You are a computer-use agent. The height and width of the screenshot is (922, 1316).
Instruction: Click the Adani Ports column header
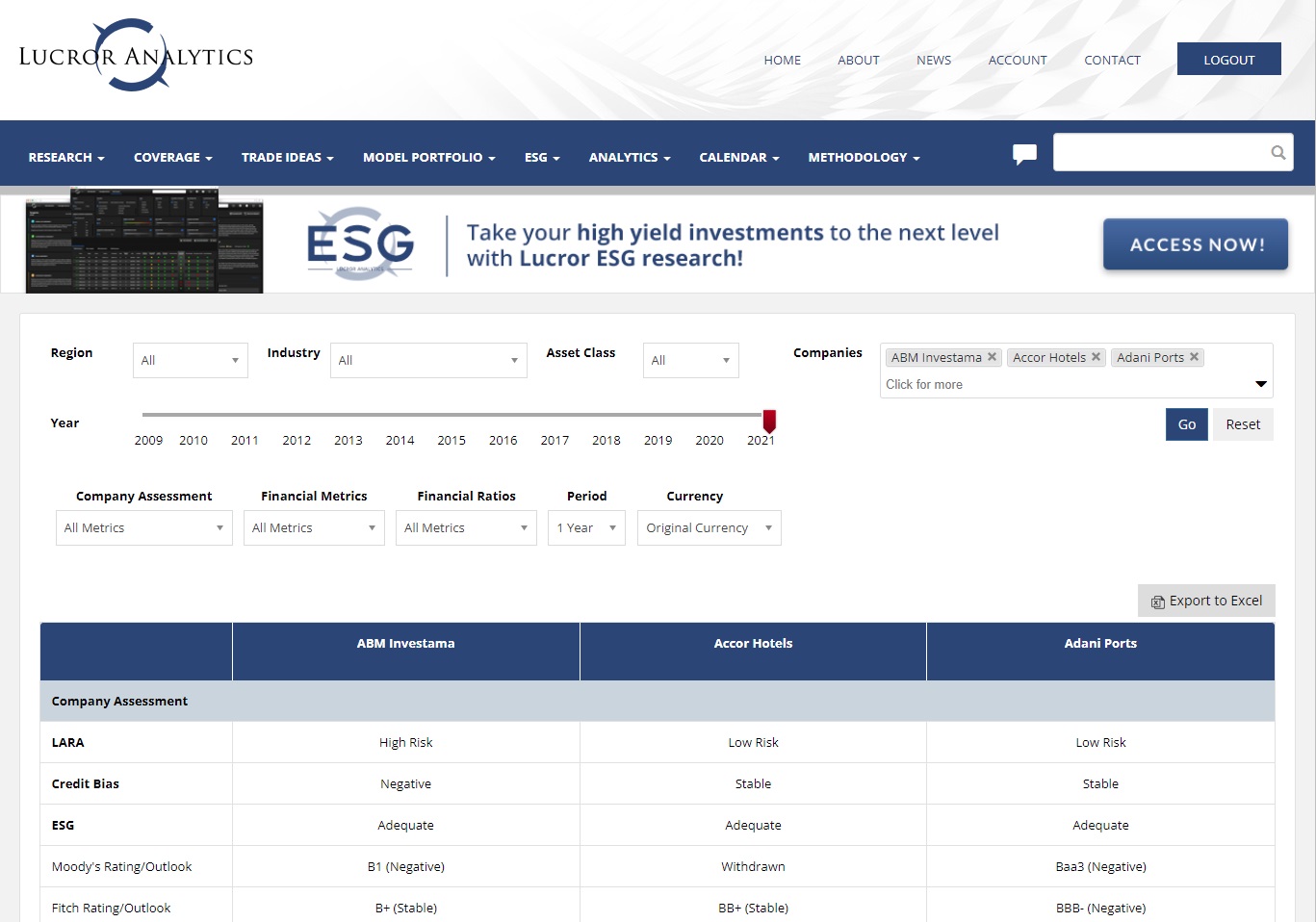click(1100, 652)
